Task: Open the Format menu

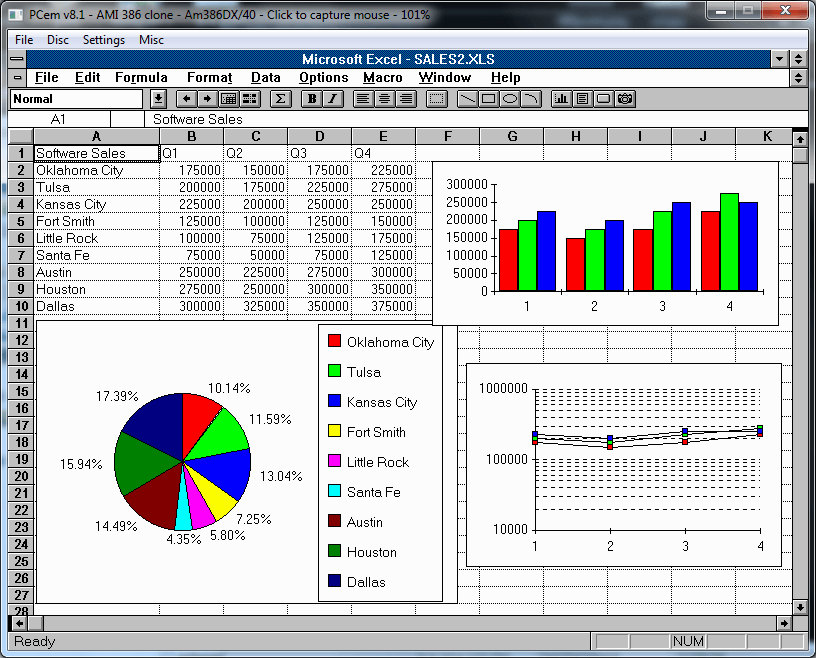Action: (209, 78)
